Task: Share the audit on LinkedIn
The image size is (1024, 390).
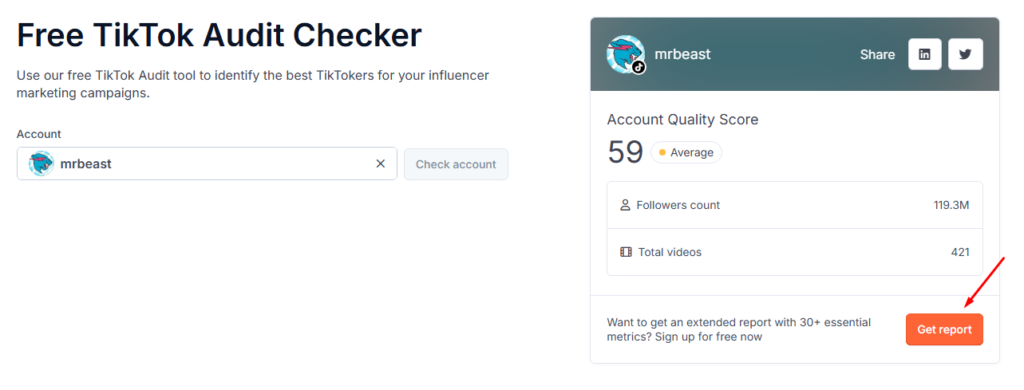Action: (925, 54)
